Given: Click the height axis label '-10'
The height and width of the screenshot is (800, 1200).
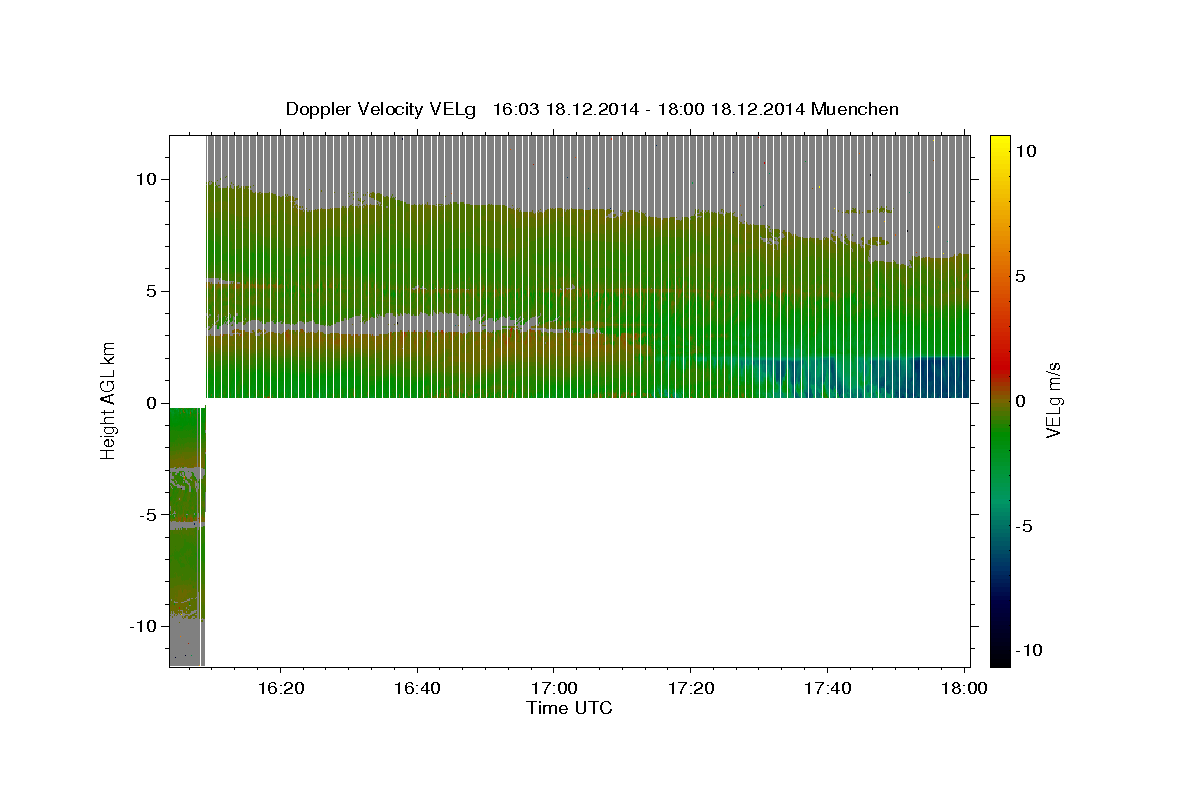Looking at the screenshot, I should 144,626.
